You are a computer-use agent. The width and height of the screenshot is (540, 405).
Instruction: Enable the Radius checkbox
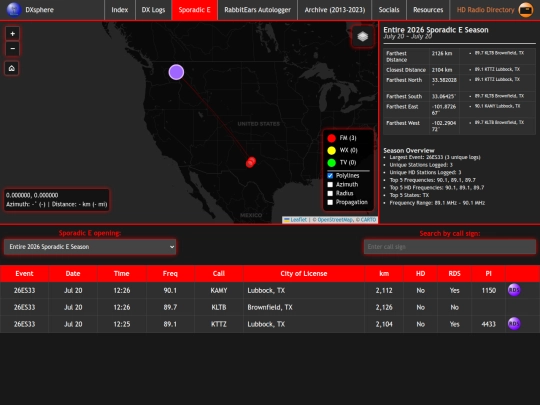click(330, 194)
